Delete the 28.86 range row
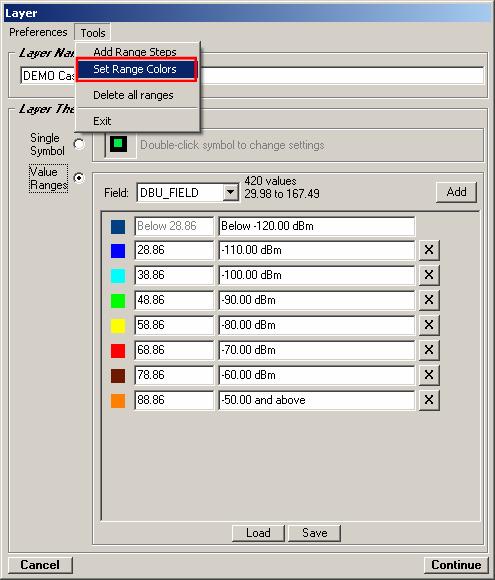This screenshot has height=580, width=495. [x=429, y=250]
